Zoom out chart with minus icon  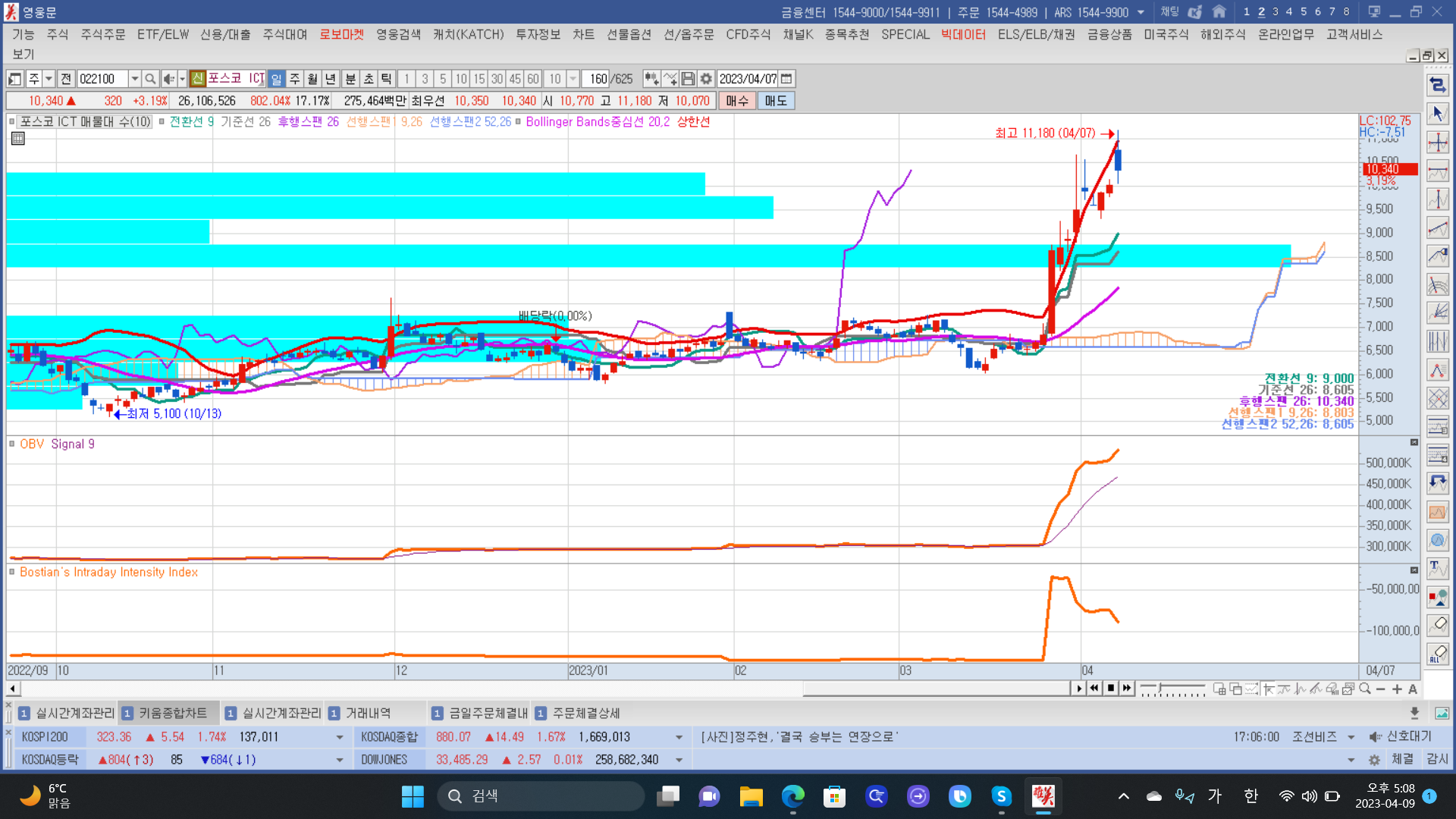point(1381,689)
